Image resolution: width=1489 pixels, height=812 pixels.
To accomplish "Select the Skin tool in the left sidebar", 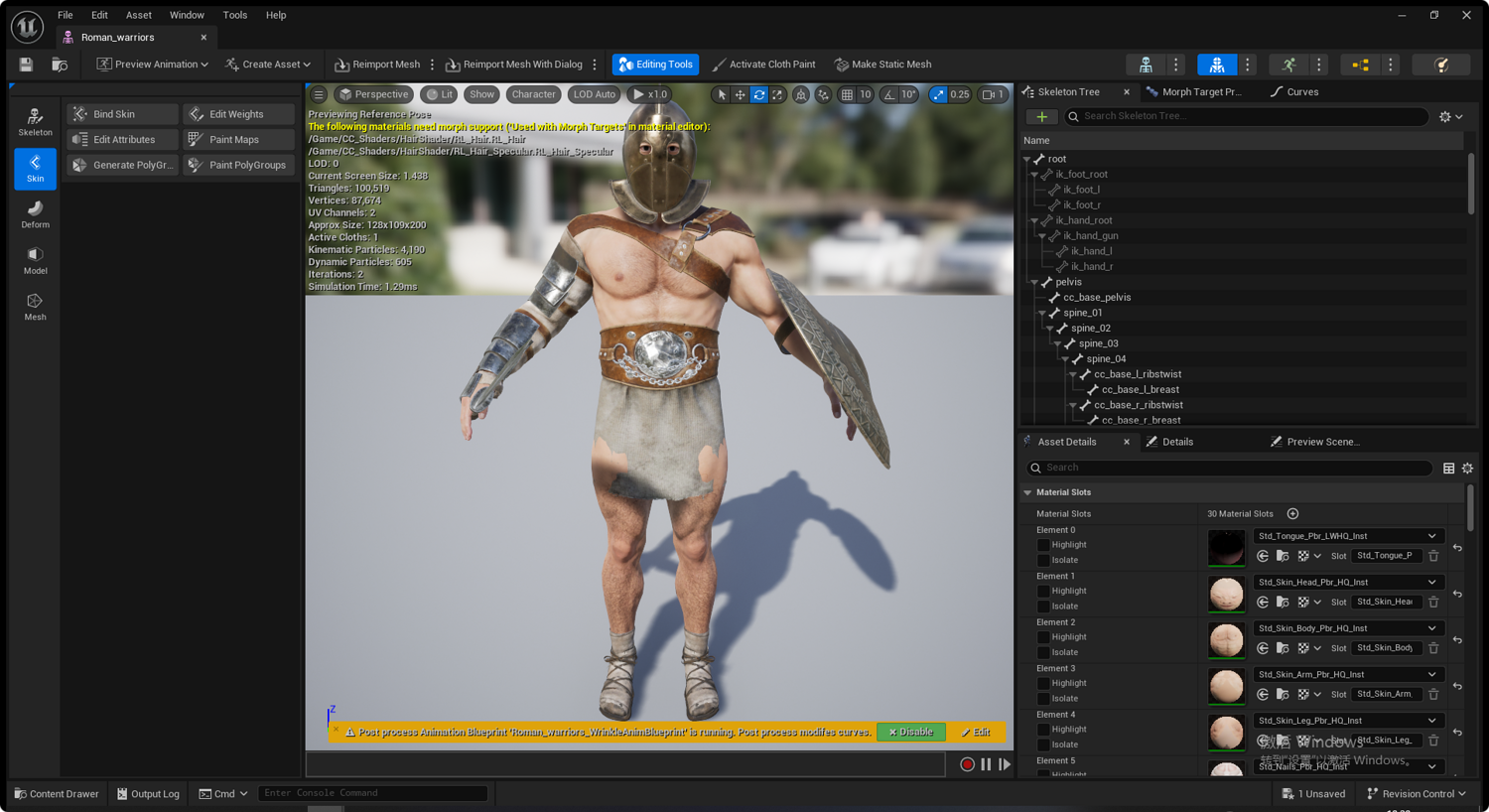I will click(x=35, y=168).
